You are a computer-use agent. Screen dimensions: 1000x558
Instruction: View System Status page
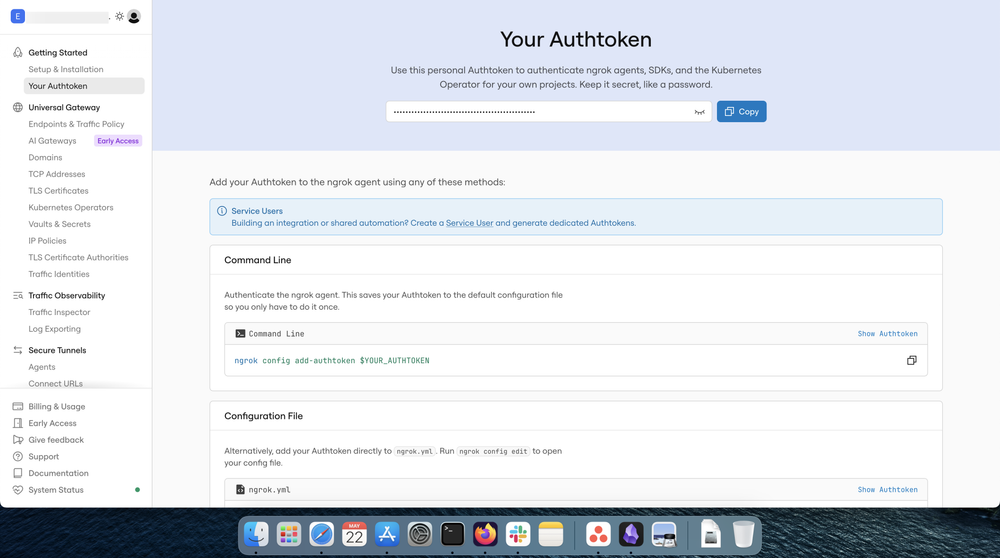point(55,490)
